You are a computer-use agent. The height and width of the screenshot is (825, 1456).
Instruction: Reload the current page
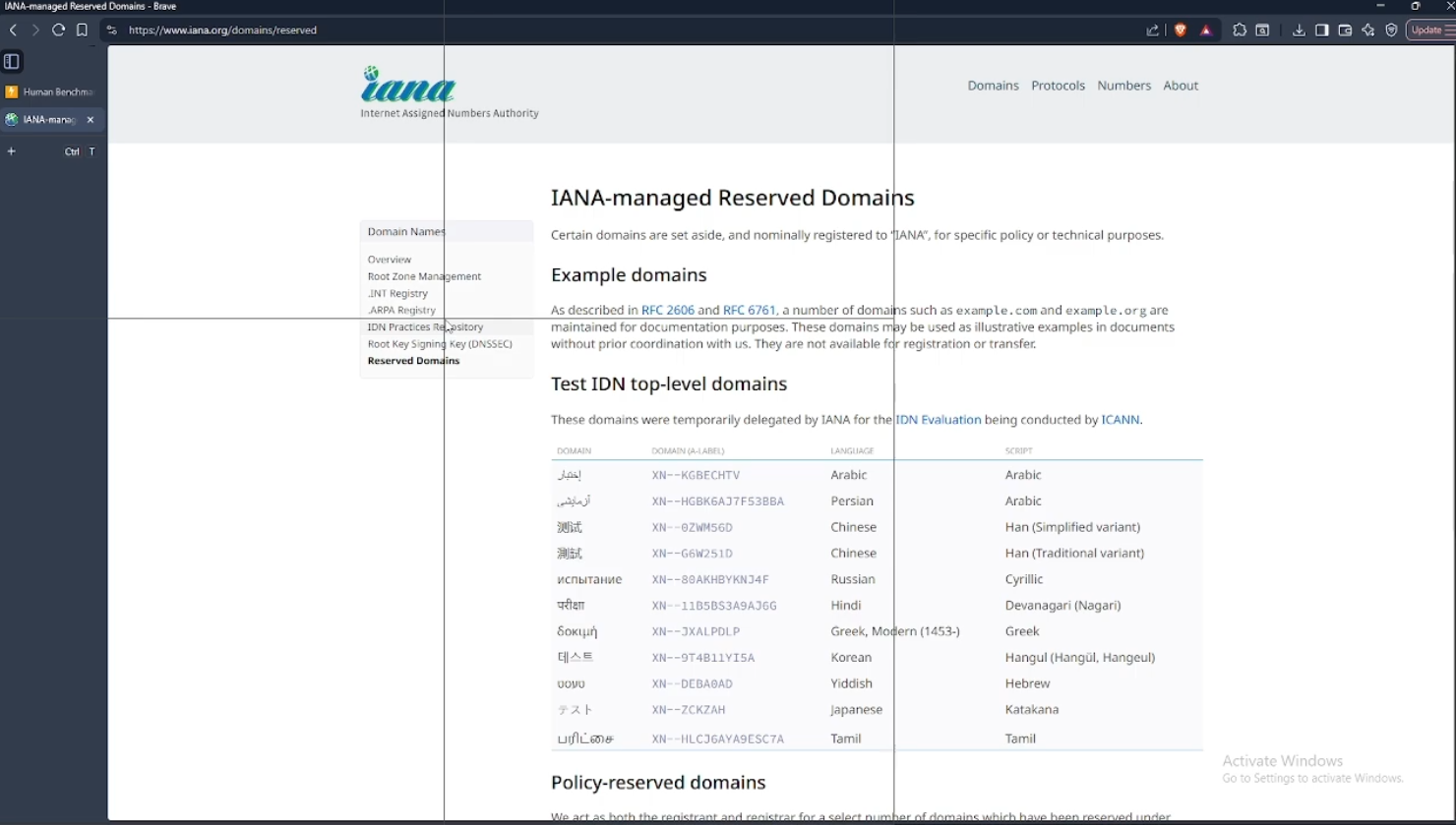point(59,30)
